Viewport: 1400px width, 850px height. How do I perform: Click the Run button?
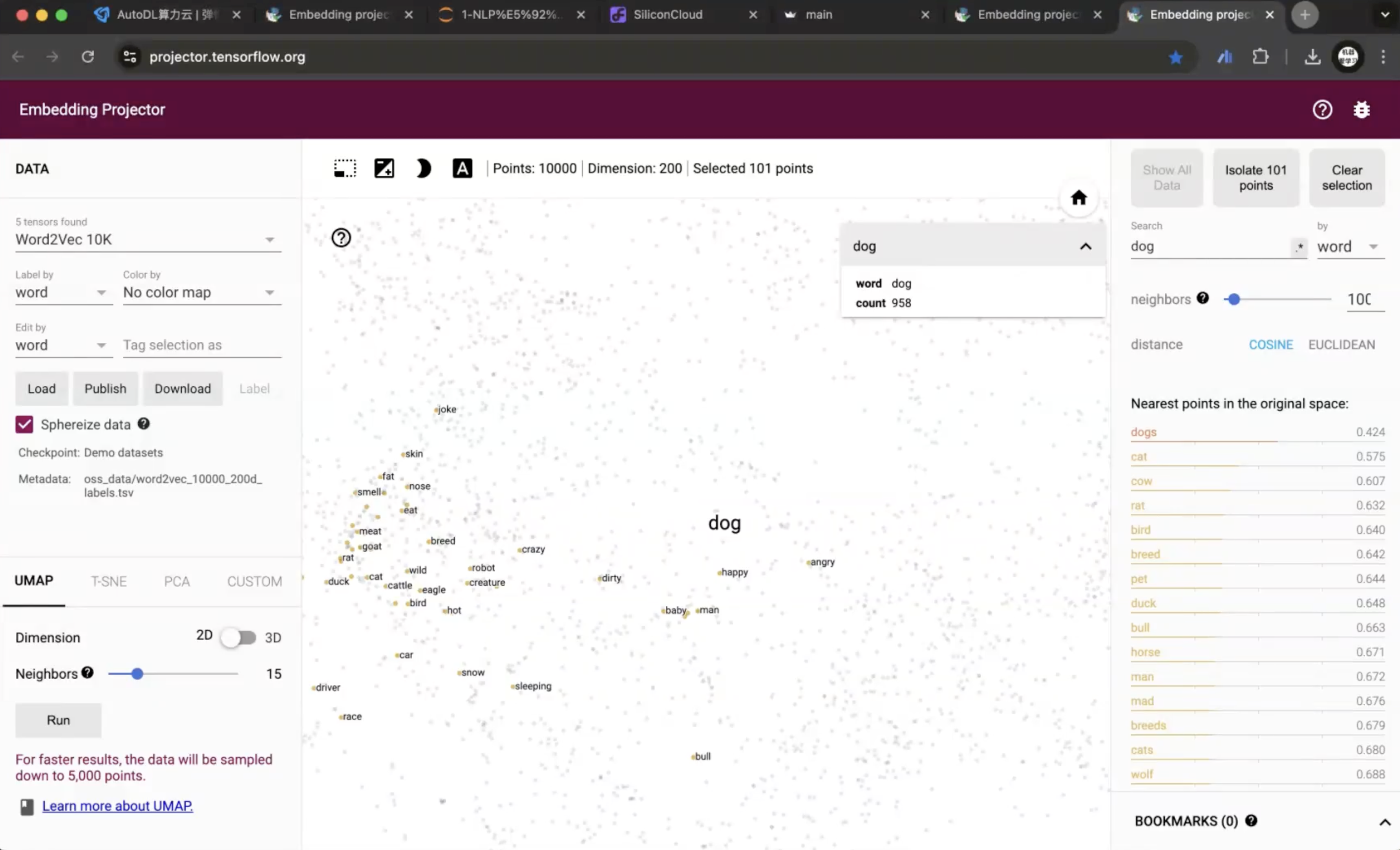point(58,720)
